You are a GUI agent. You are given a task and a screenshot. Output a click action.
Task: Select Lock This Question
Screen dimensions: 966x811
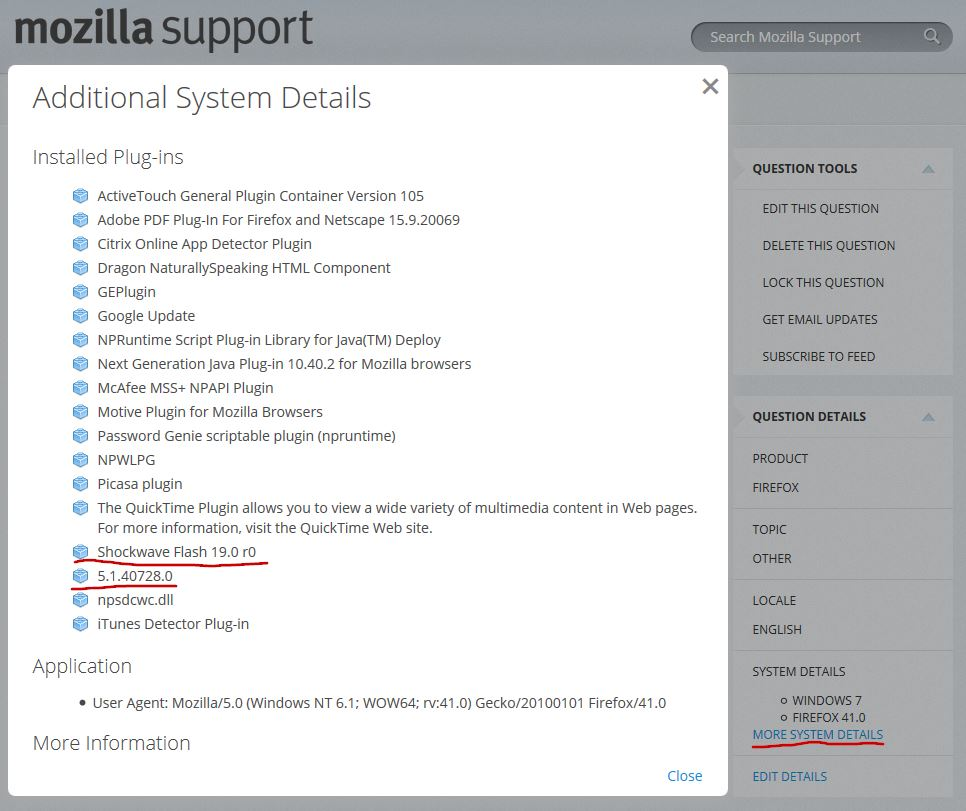click(x=823, y=283)
